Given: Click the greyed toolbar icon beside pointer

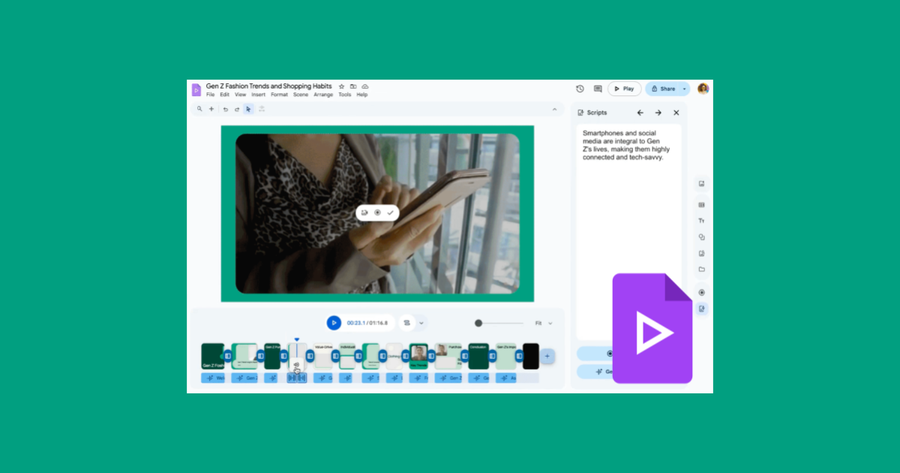Looking at the screenshot, I should (262, 109).
